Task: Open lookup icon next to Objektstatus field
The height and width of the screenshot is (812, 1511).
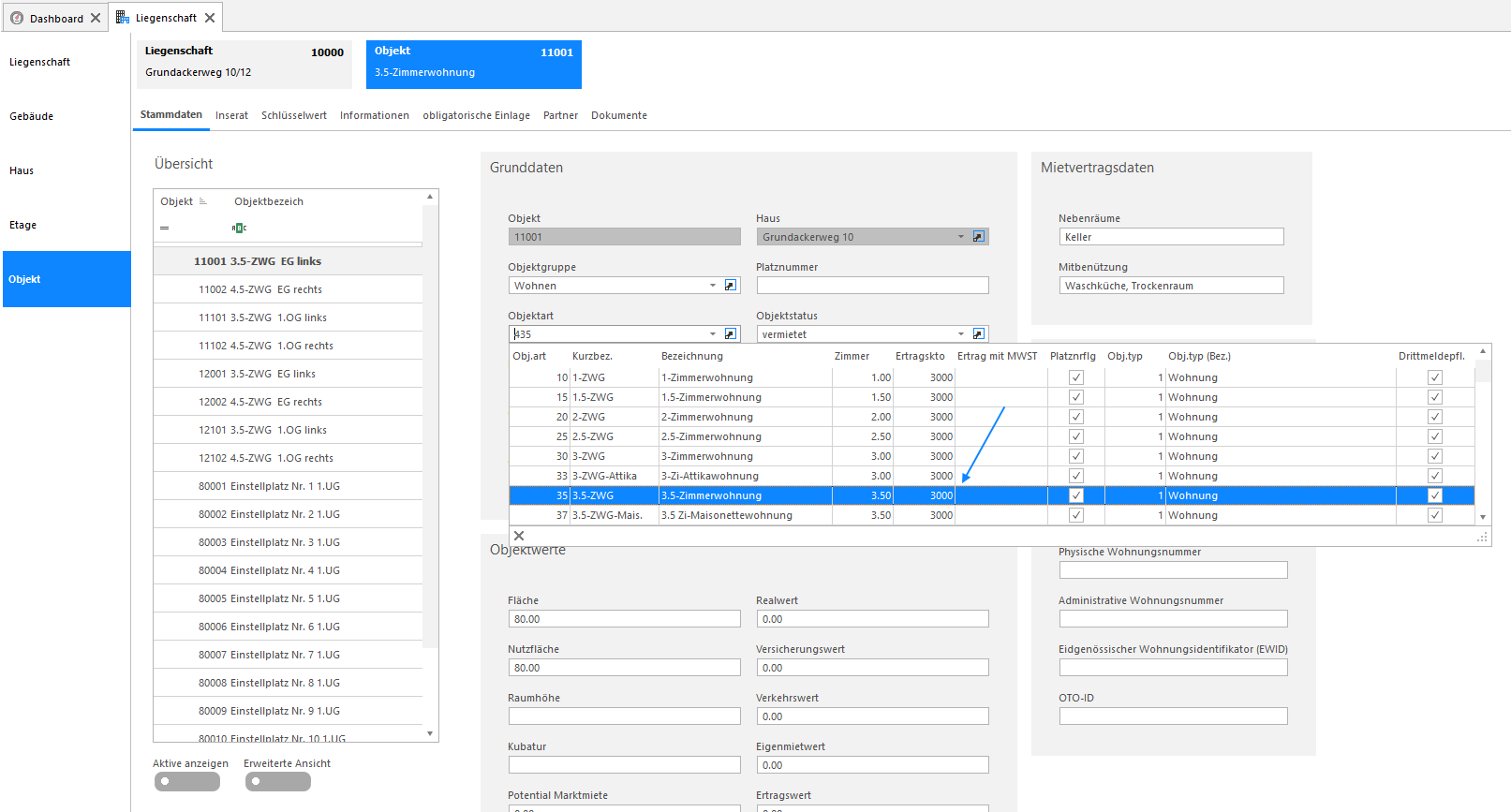Action: point(979,334)
